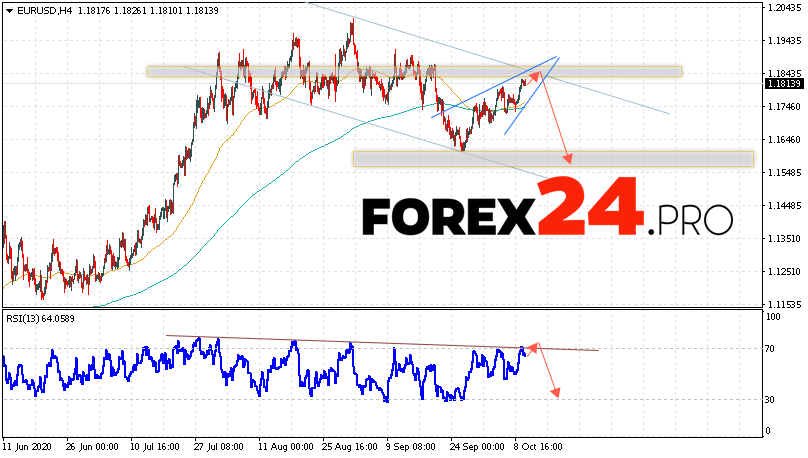
Task: Click the RSI scale value 30
Action: (x=770, y=400)
